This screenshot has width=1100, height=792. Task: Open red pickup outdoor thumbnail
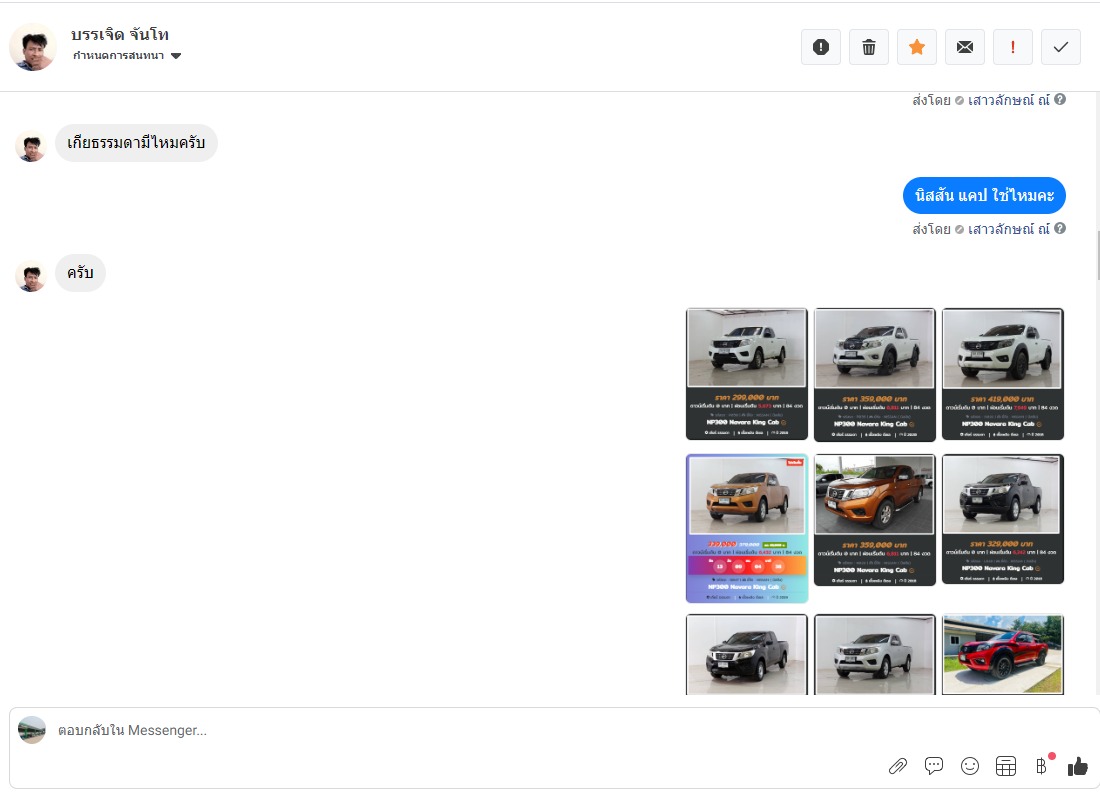click(x=1002, y=655)
